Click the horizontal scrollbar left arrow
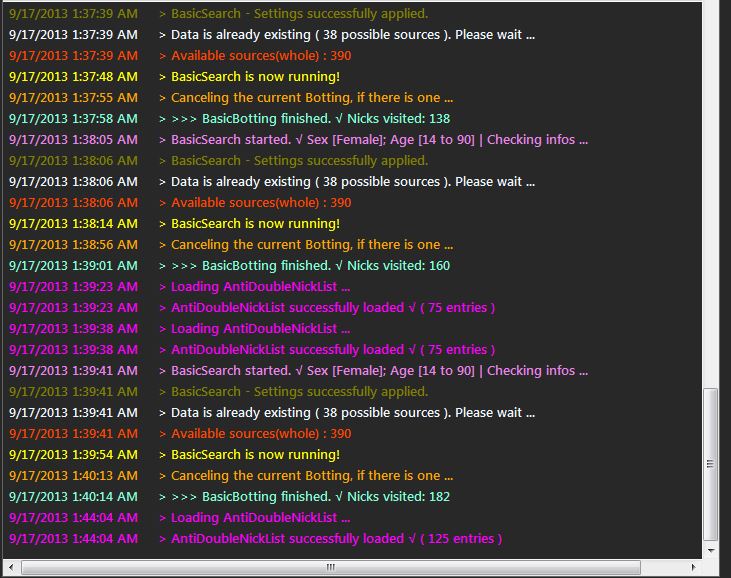Viewport: 731px width, 578px height. (x=11, y=567)
